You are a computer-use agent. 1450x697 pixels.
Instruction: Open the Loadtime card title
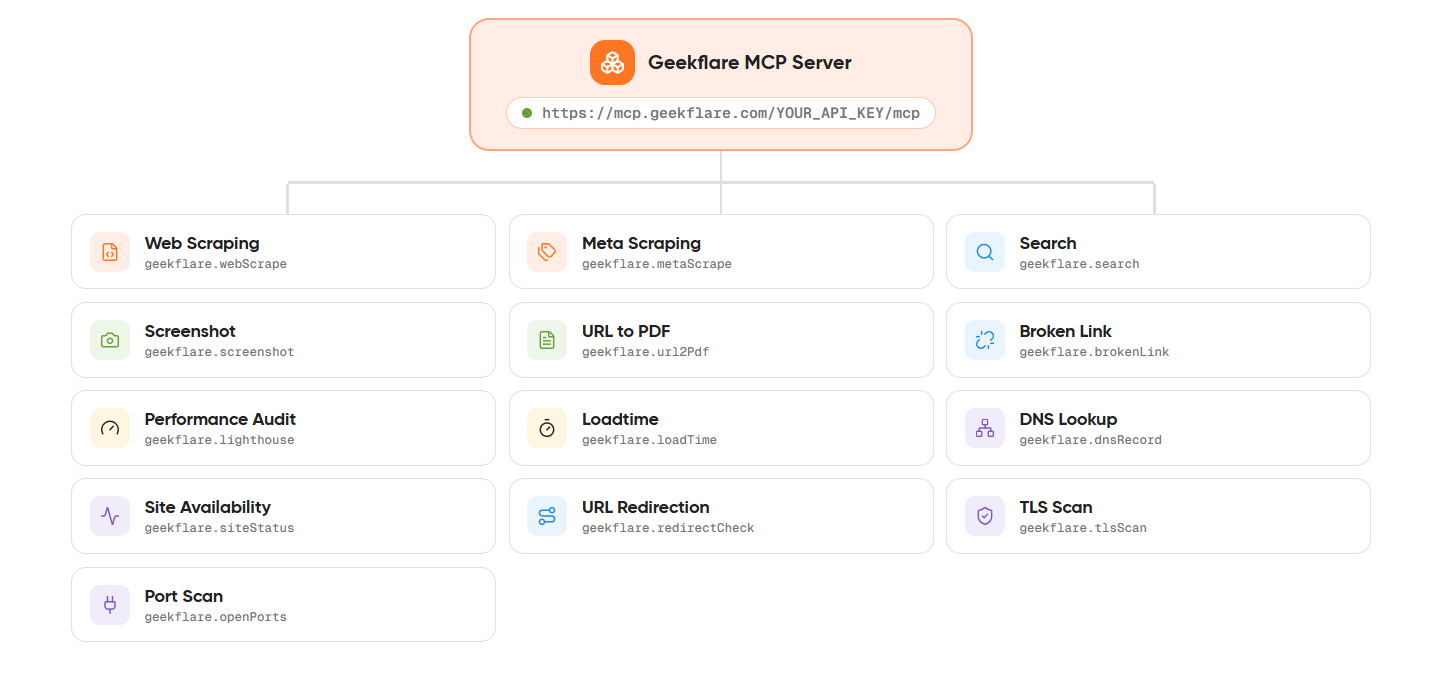pos(620,419)
